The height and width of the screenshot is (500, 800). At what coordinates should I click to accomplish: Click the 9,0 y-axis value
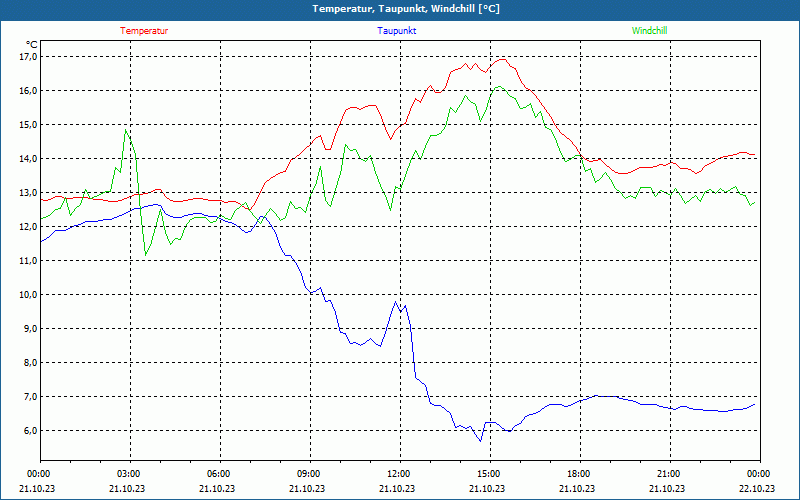31,329
